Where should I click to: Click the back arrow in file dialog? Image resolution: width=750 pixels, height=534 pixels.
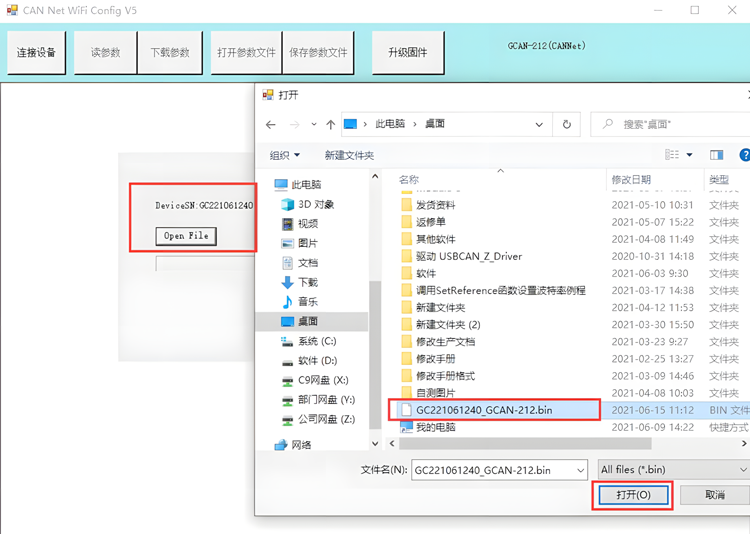(271, 124)
